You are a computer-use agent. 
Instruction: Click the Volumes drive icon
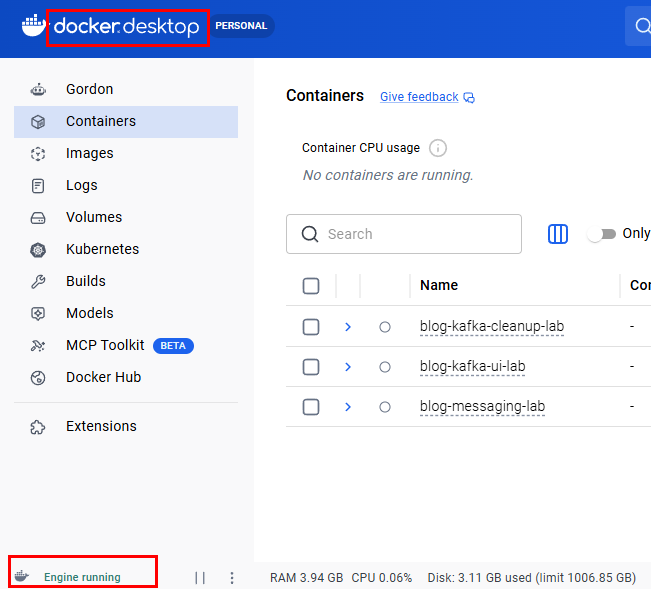pyautogui.click(x=38, y=218)
